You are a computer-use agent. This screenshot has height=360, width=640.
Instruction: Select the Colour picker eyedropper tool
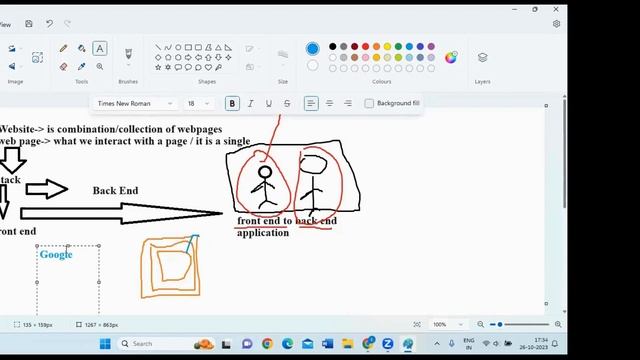(x=82, y=67)
